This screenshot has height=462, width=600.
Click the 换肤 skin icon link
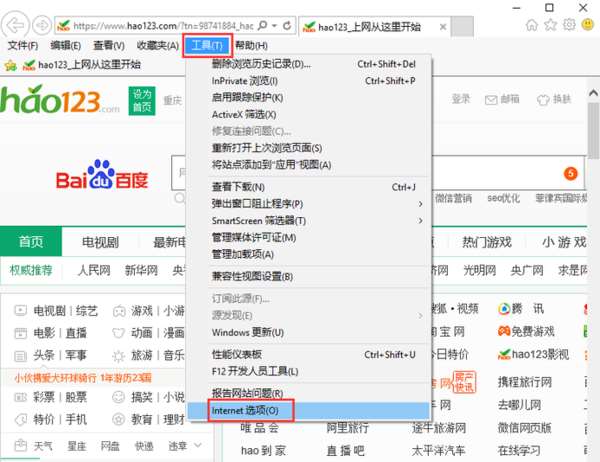click(554, 100)
